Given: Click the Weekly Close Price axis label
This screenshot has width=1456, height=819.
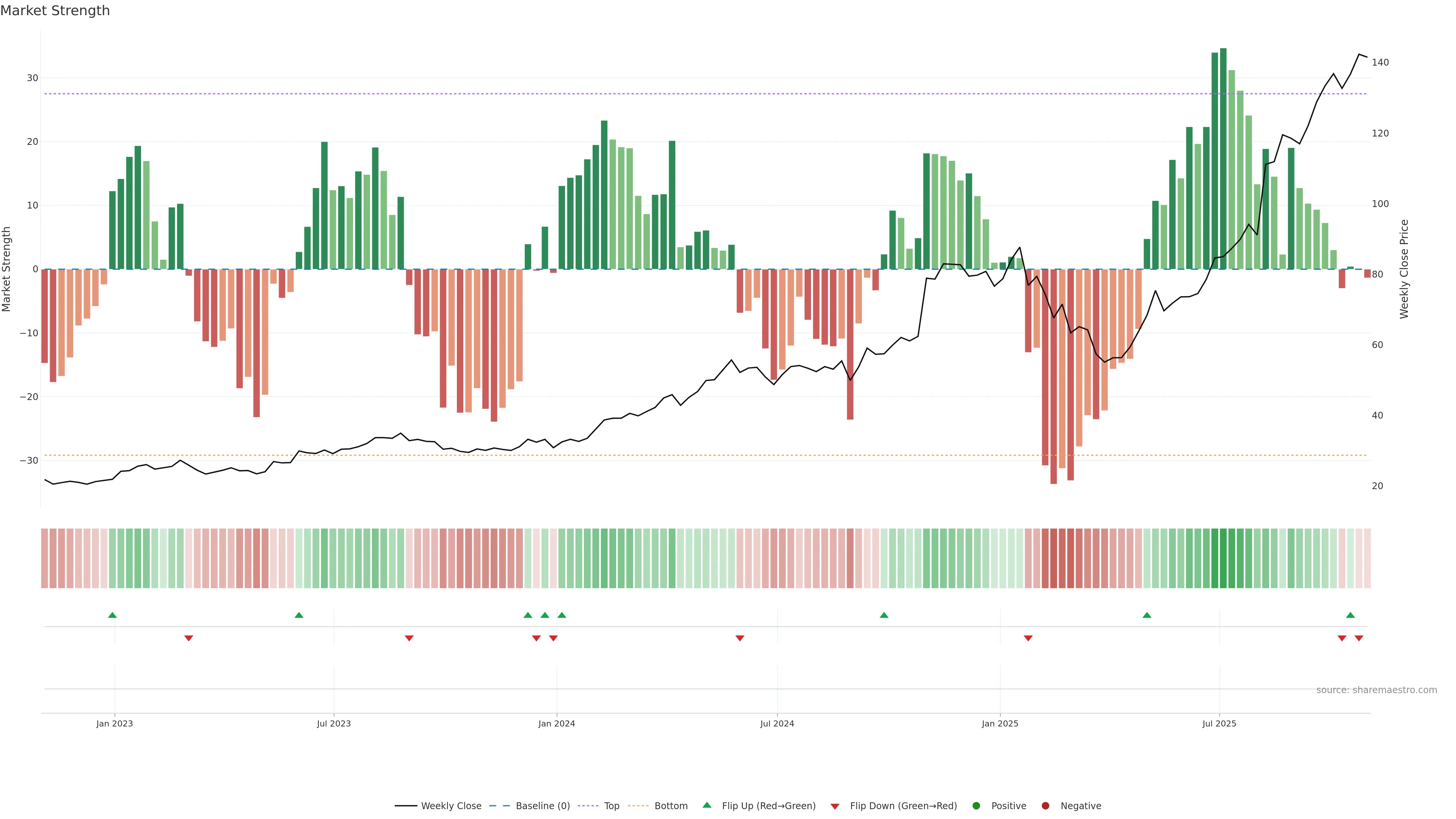Looking at the screenshot, I should (1404, 269).
